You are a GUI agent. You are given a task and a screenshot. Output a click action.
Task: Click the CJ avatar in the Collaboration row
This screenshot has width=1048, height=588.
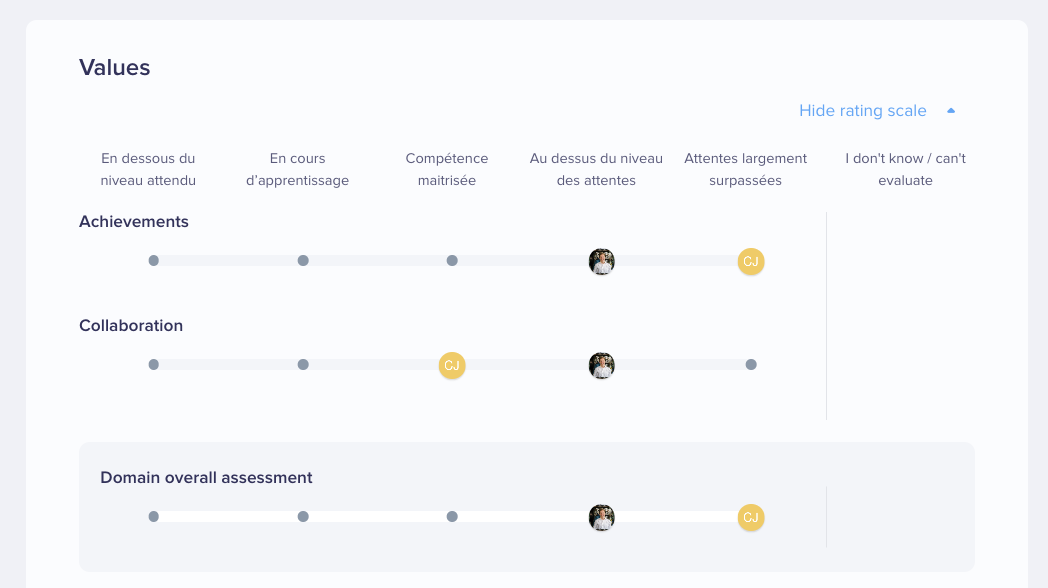tap(452, 365)
